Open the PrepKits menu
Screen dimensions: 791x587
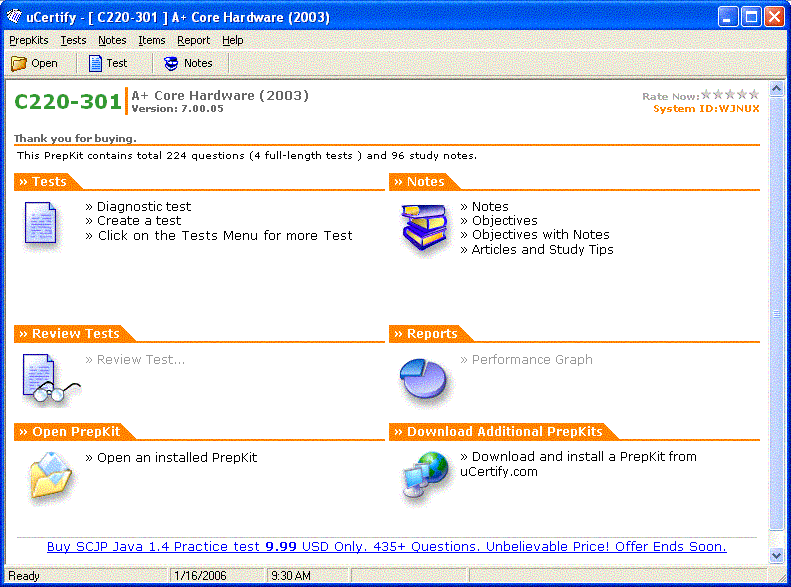29,40
